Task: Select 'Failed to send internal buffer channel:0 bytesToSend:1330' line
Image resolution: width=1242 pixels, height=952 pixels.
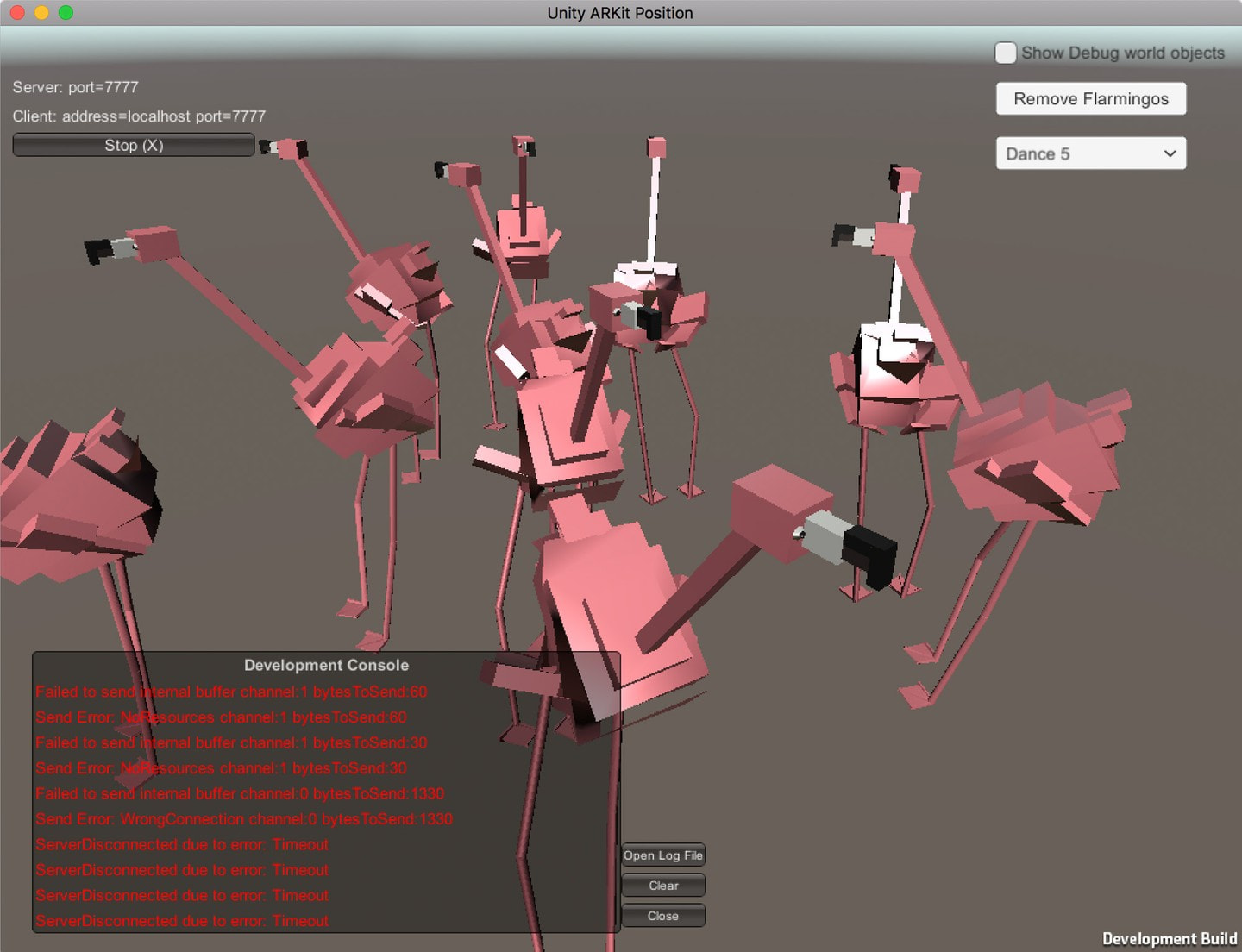Action: click(240, 793)
